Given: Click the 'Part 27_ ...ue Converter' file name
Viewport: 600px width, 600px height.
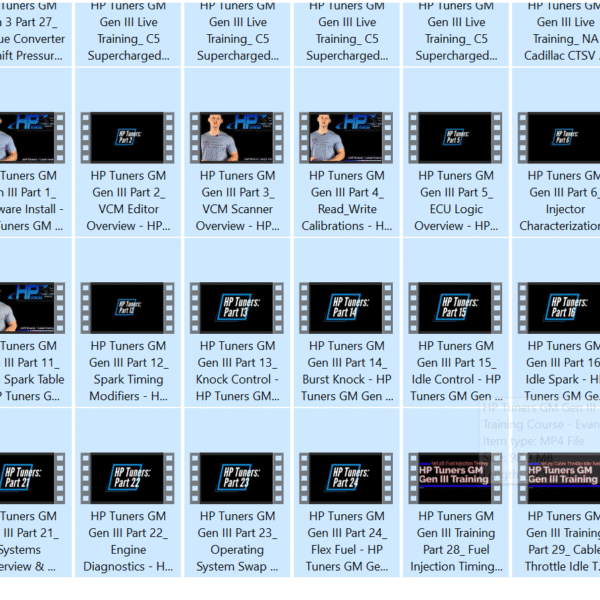Looking at the screenshot, I should click(33, 31).
